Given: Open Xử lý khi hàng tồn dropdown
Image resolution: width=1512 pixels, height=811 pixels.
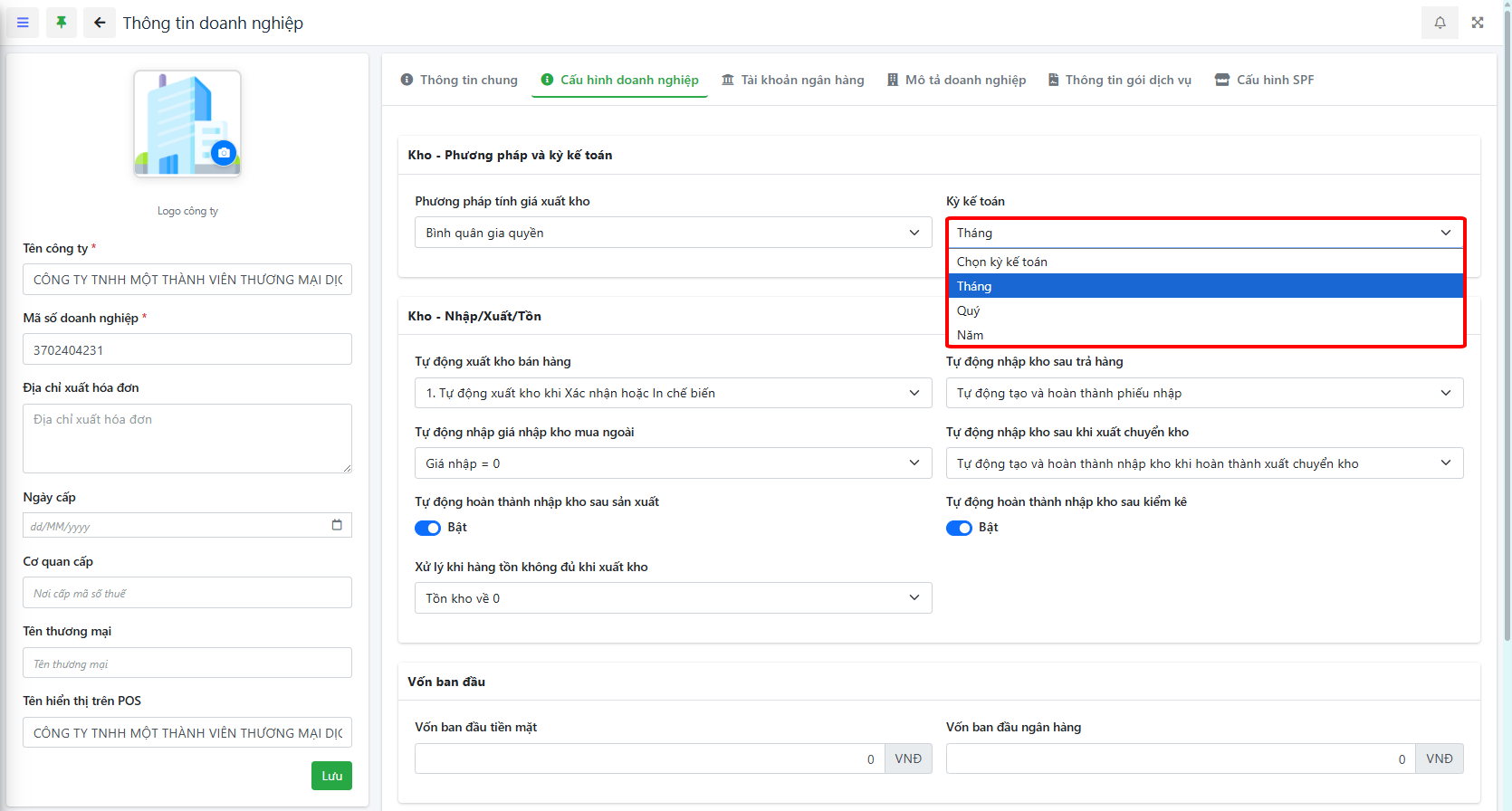Looking at the screenshot, I should tap(673, 598).
